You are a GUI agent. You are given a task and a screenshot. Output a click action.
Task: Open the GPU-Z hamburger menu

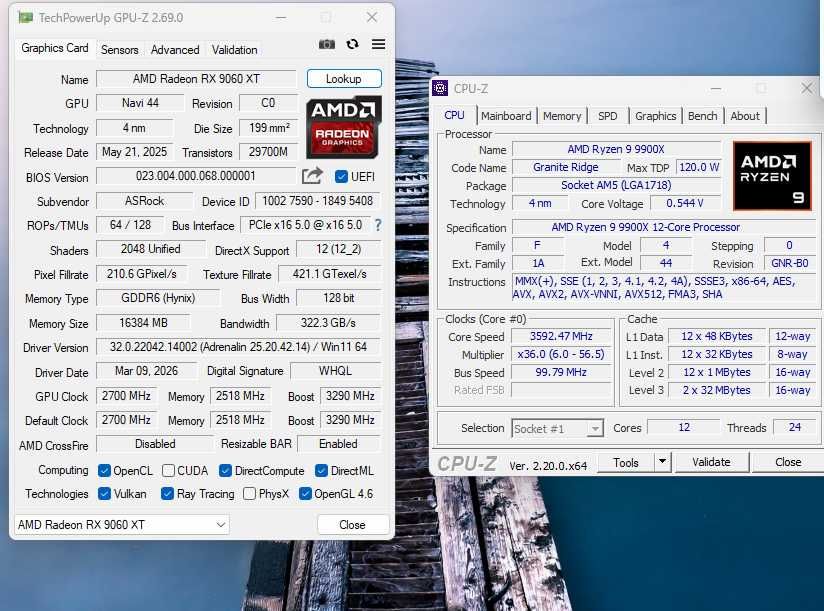coord(378,44)
